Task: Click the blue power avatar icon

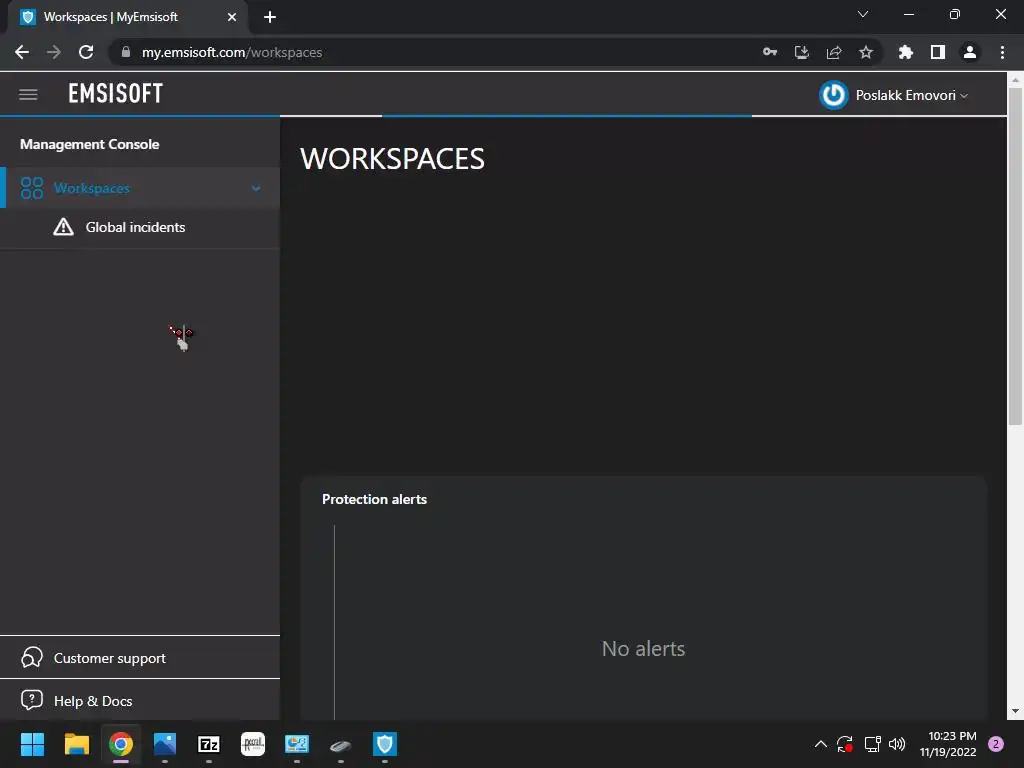Action: 833,95
